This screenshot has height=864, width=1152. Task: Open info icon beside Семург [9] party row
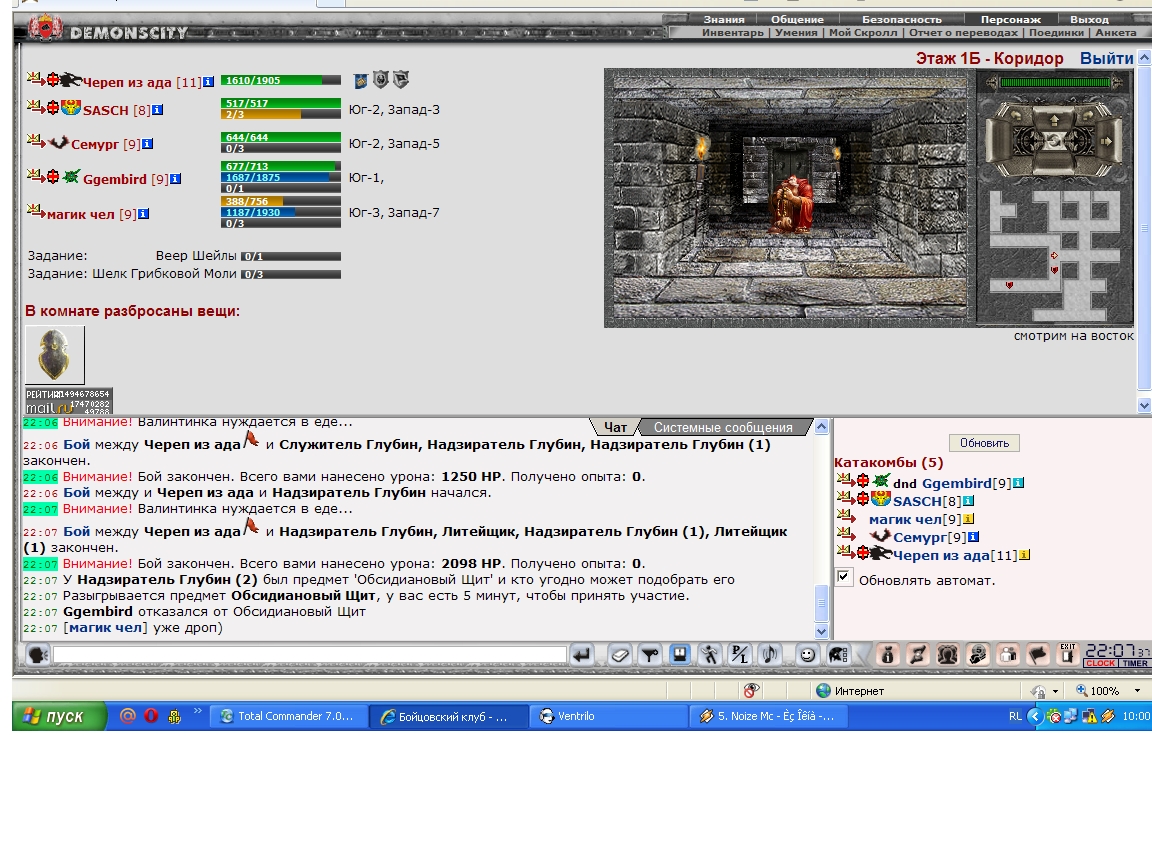148,143
